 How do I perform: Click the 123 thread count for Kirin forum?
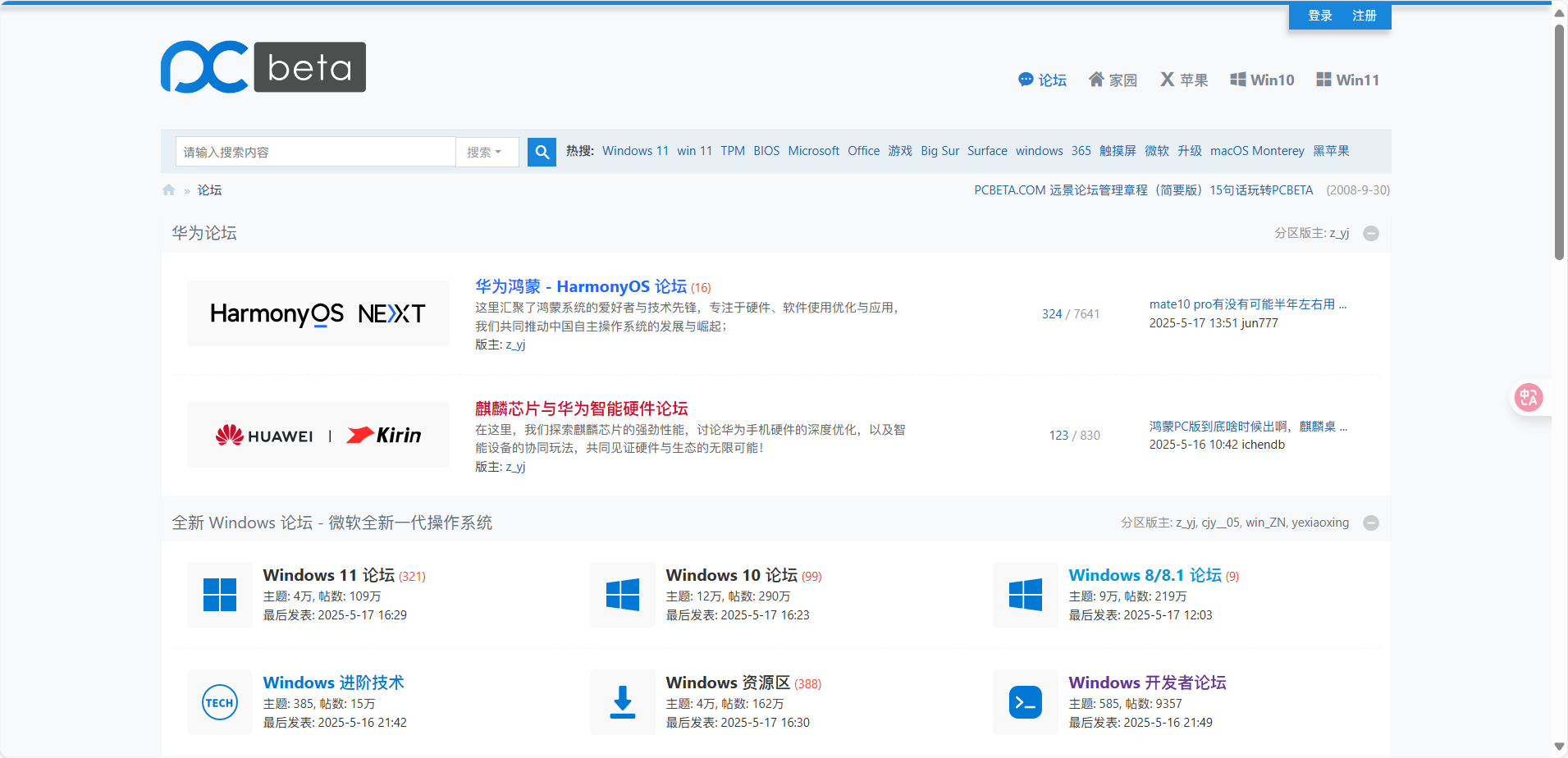[x=1058, y=436]
